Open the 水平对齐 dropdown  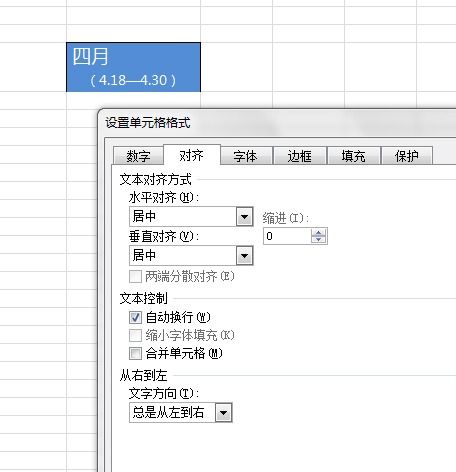click(x=244, y=217)
